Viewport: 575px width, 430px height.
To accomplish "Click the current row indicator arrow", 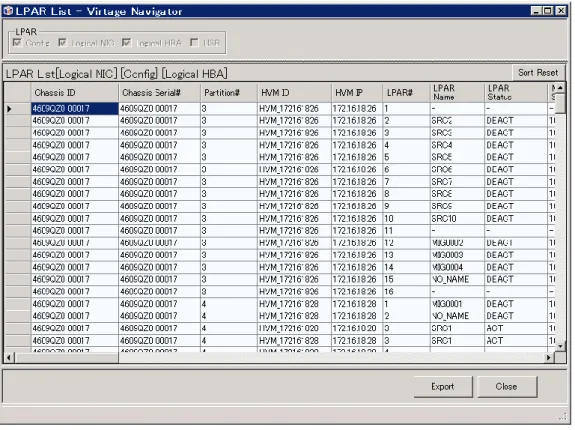I will pyautogui.click(x=10, y=109).
